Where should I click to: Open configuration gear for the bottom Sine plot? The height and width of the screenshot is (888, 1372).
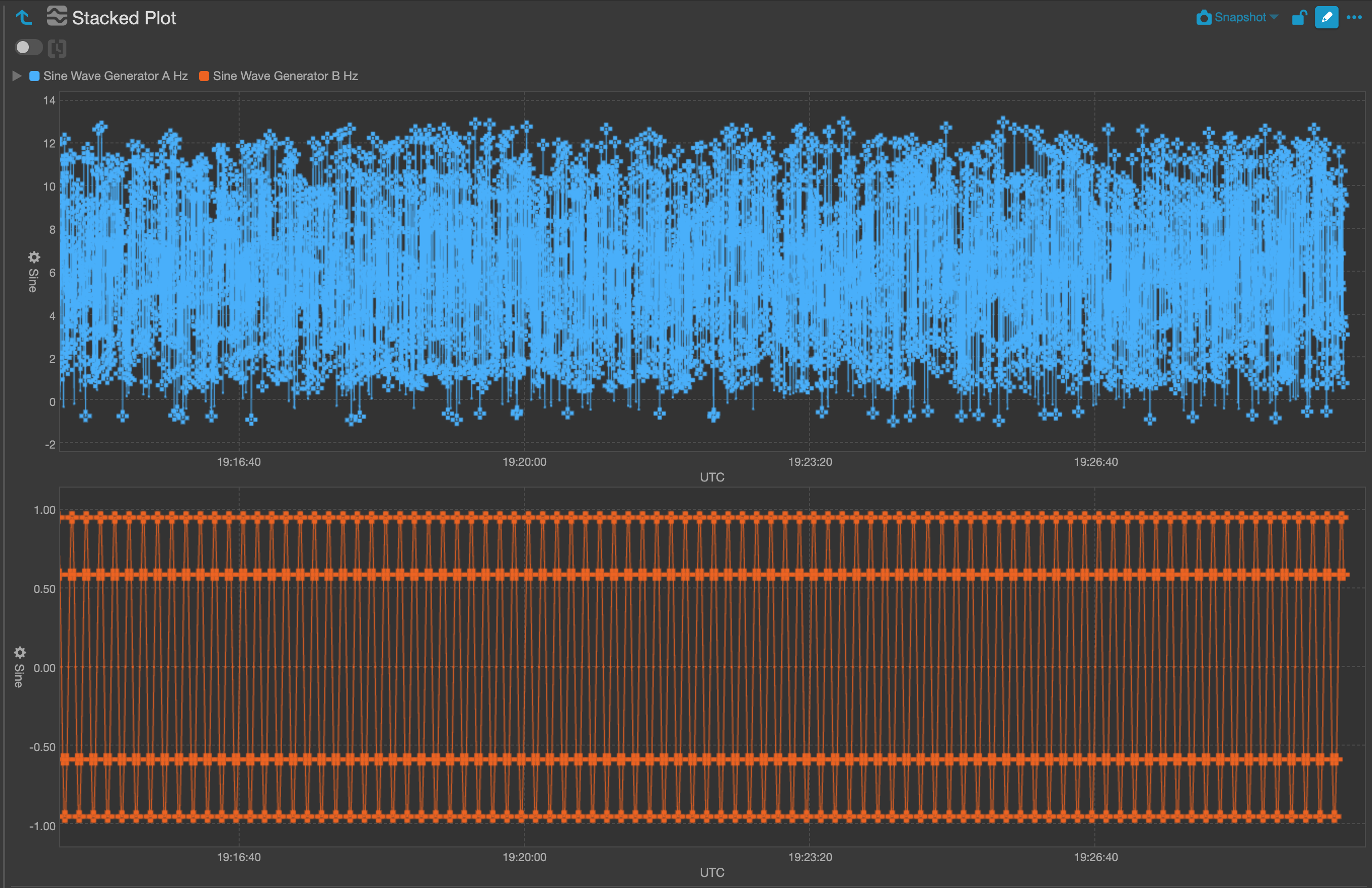point(20,653)
